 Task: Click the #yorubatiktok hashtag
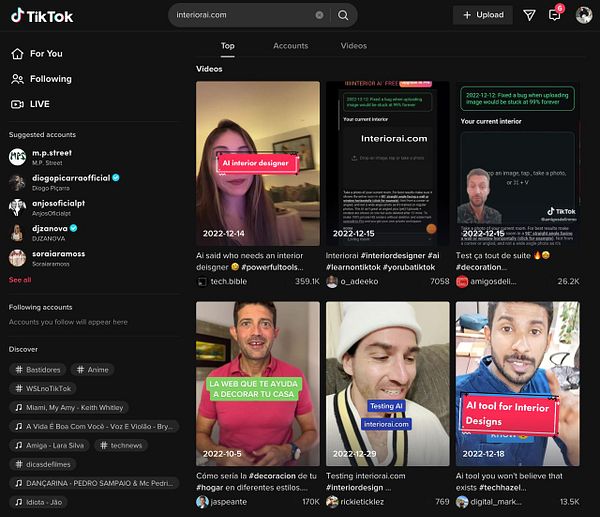[x=409, y=267]
